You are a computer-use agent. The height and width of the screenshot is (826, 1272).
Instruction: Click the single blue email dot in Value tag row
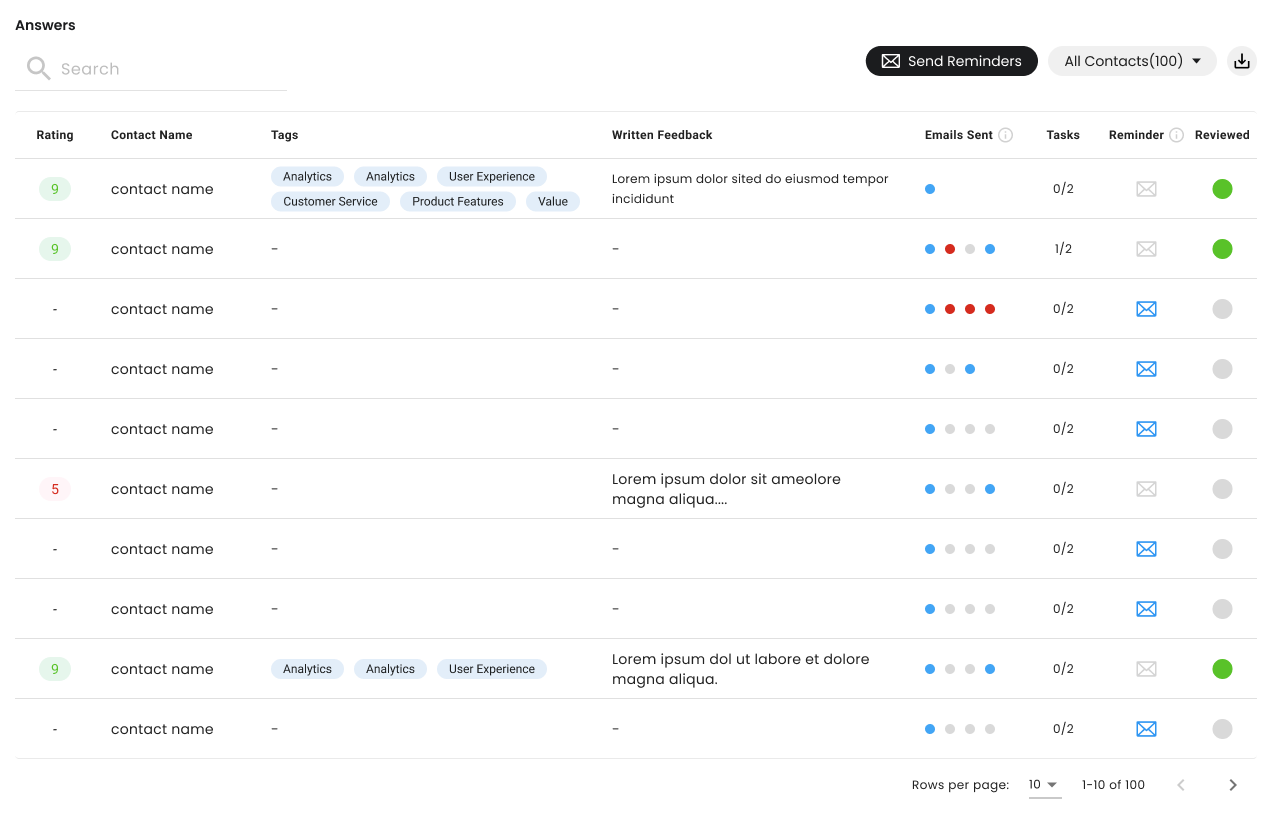click(x=930, y=189)
